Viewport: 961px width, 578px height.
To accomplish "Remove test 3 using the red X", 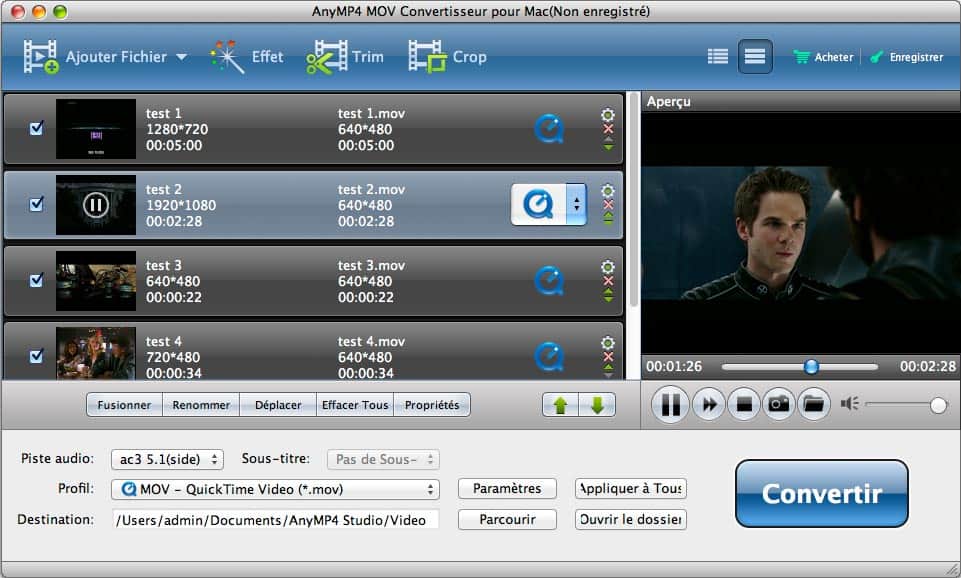I will [606, 281].
